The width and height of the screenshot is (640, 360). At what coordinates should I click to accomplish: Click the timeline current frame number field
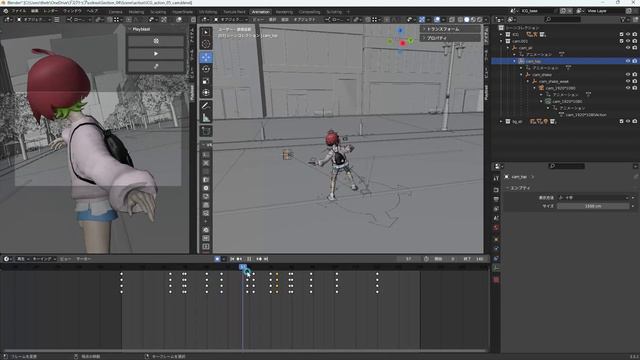409,259
